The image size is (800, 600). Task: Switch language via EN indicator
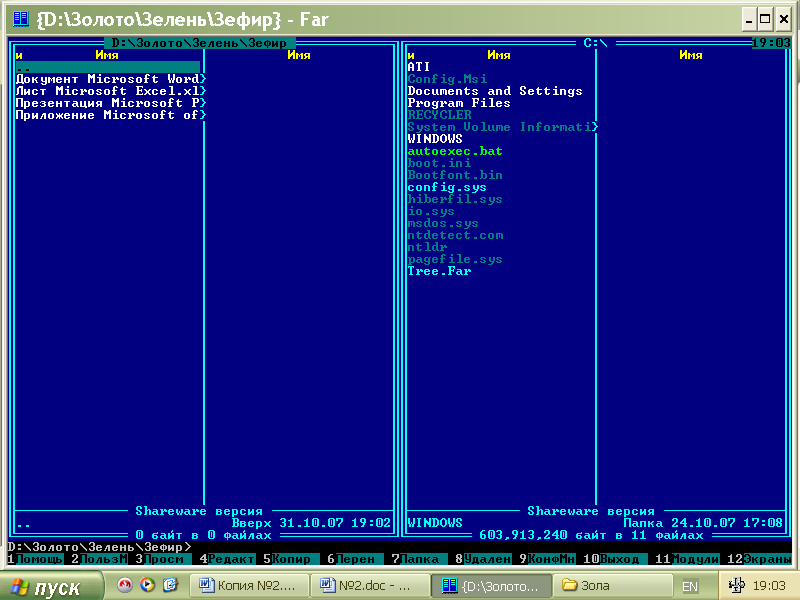coord(690,586)
